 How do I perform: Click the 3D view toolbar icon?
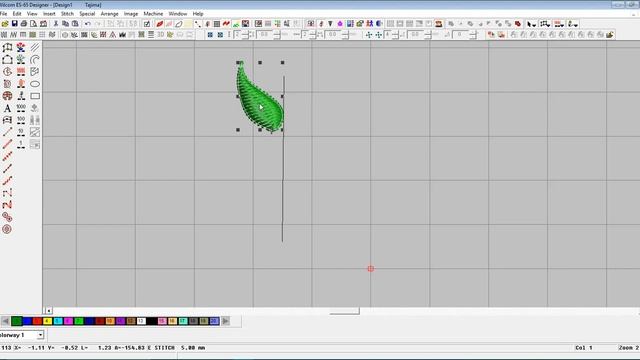tap(161, 35)
